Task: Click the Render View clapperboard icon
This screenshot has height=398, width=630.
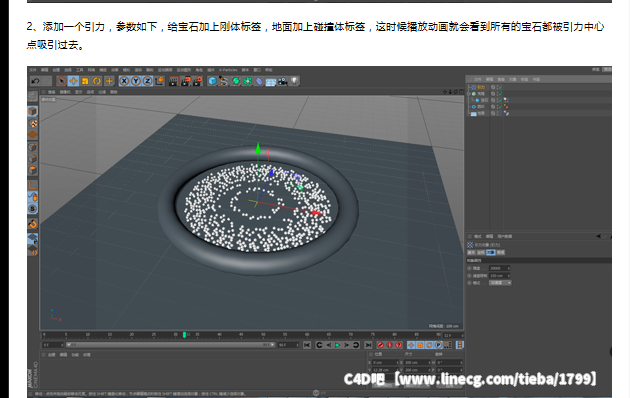Action: pyautogui.click(x=173, y=81)
